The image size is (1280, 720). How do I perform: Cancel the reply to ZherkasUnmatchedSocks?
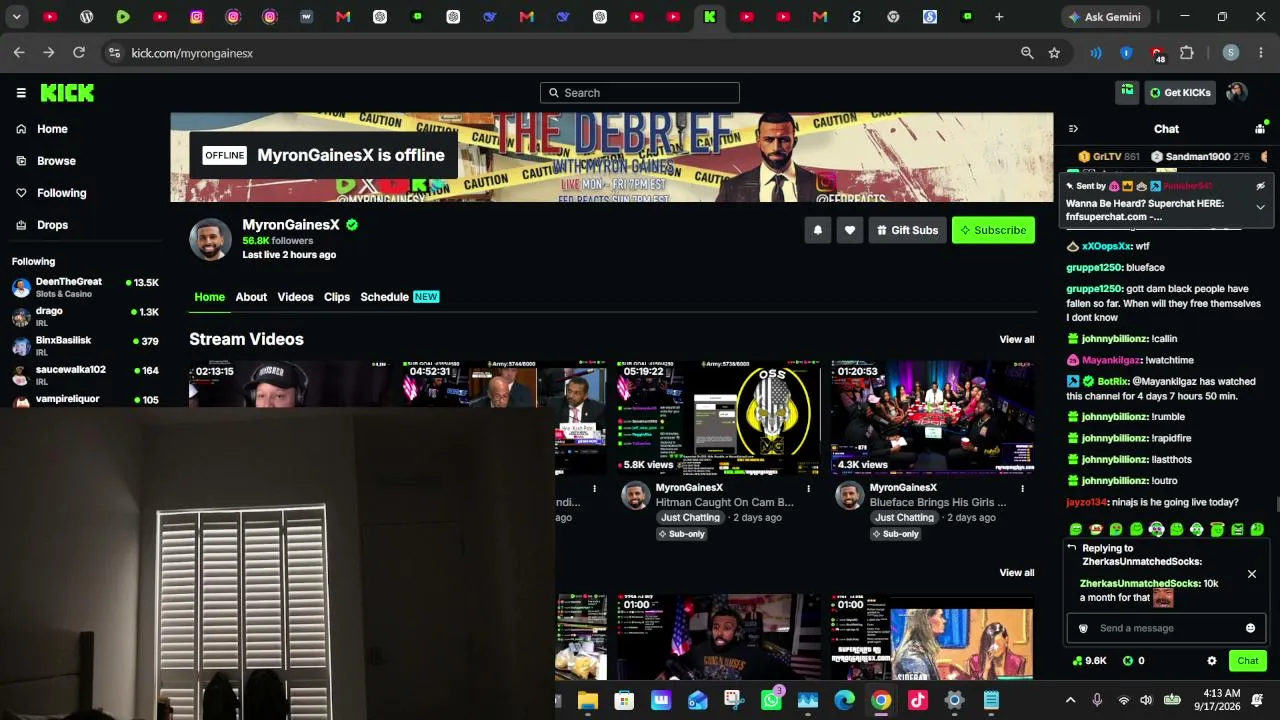[x=1251, y=574]
